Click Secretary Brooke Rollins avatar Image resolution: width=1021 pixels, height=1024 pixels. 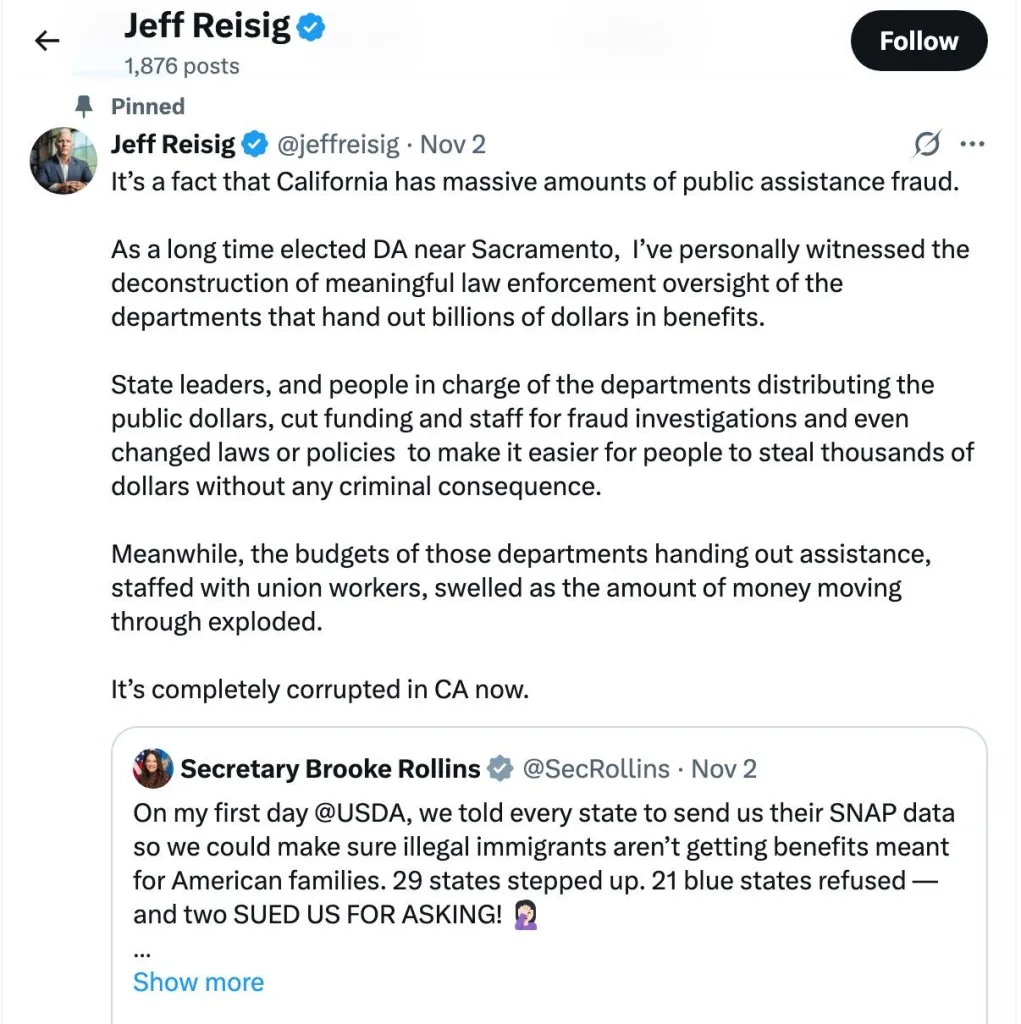153,768
